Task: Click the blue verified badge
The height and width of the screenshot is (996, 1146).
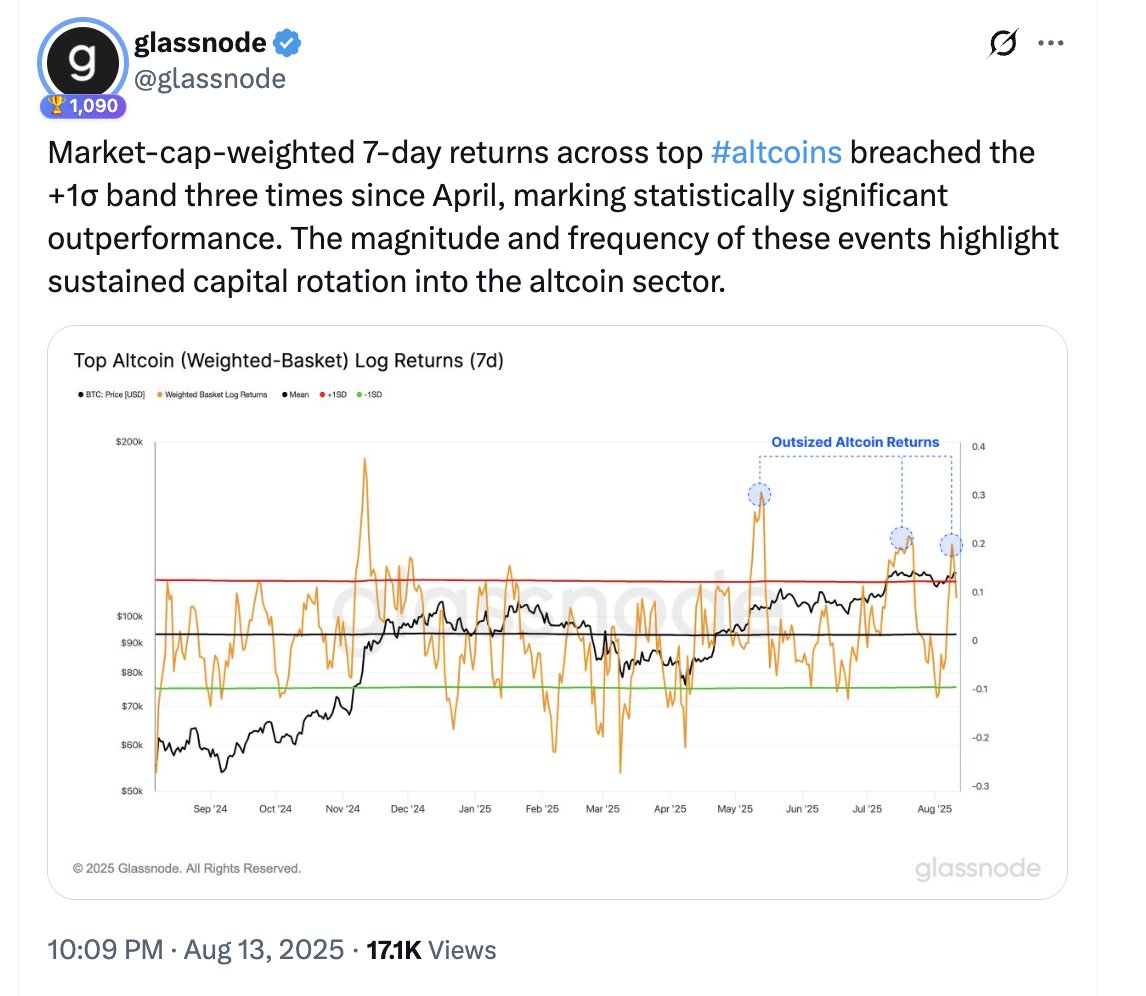Action: pyautogui.click(x=287, y=43)
